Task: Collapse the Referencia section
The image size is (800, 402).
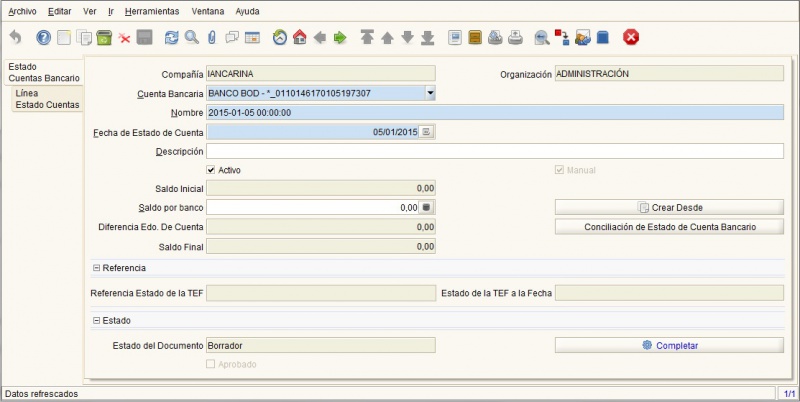Action: (x=96, y=268)
